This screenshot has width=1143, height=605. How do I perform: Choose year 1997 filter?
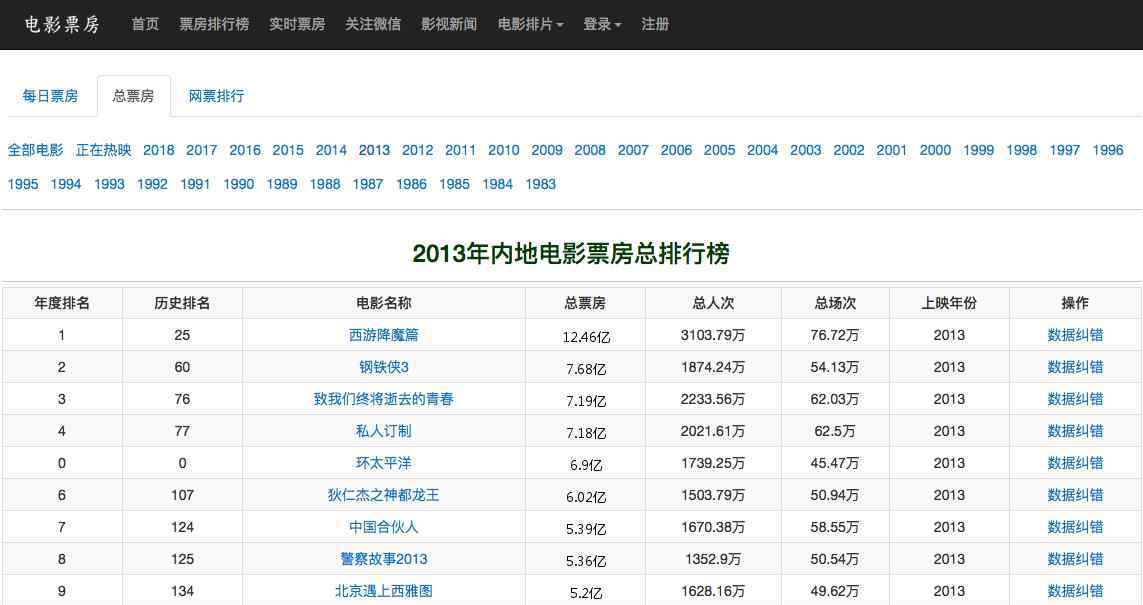(x=1064, y=150)
